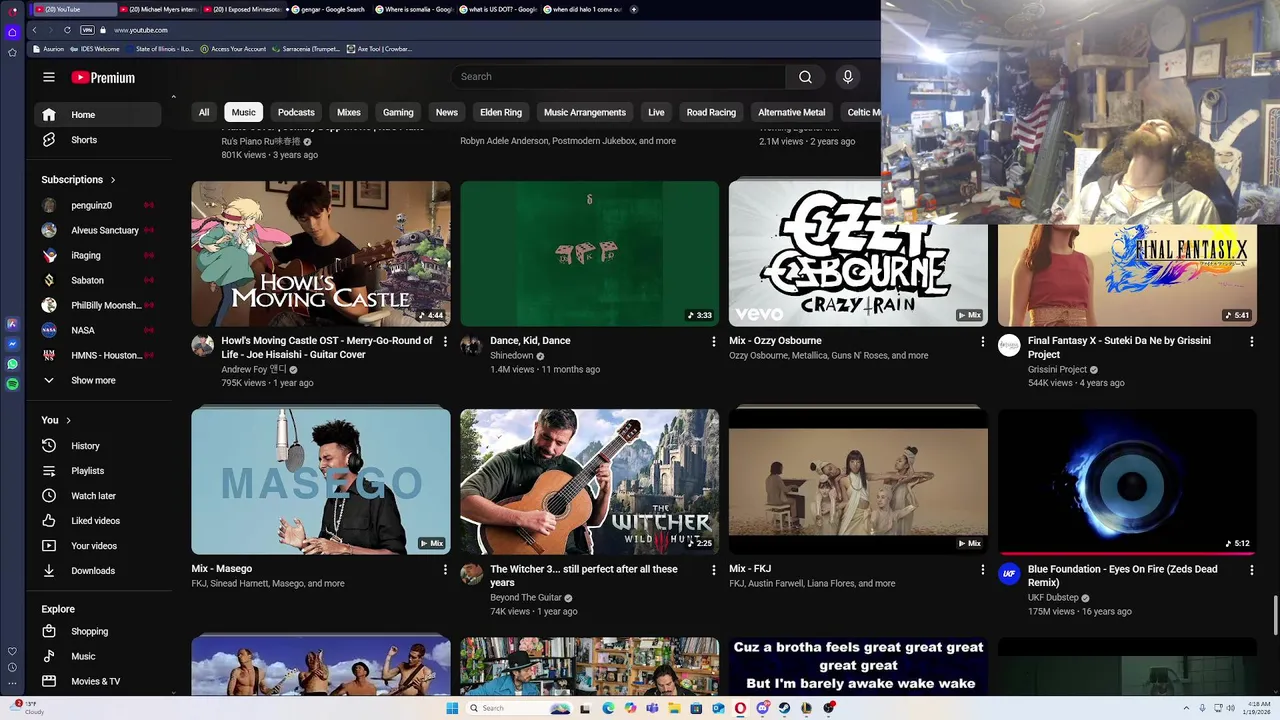Select the Elden Ring filter chip
The image size is (1280, 720).
click(x=501, y=112)
